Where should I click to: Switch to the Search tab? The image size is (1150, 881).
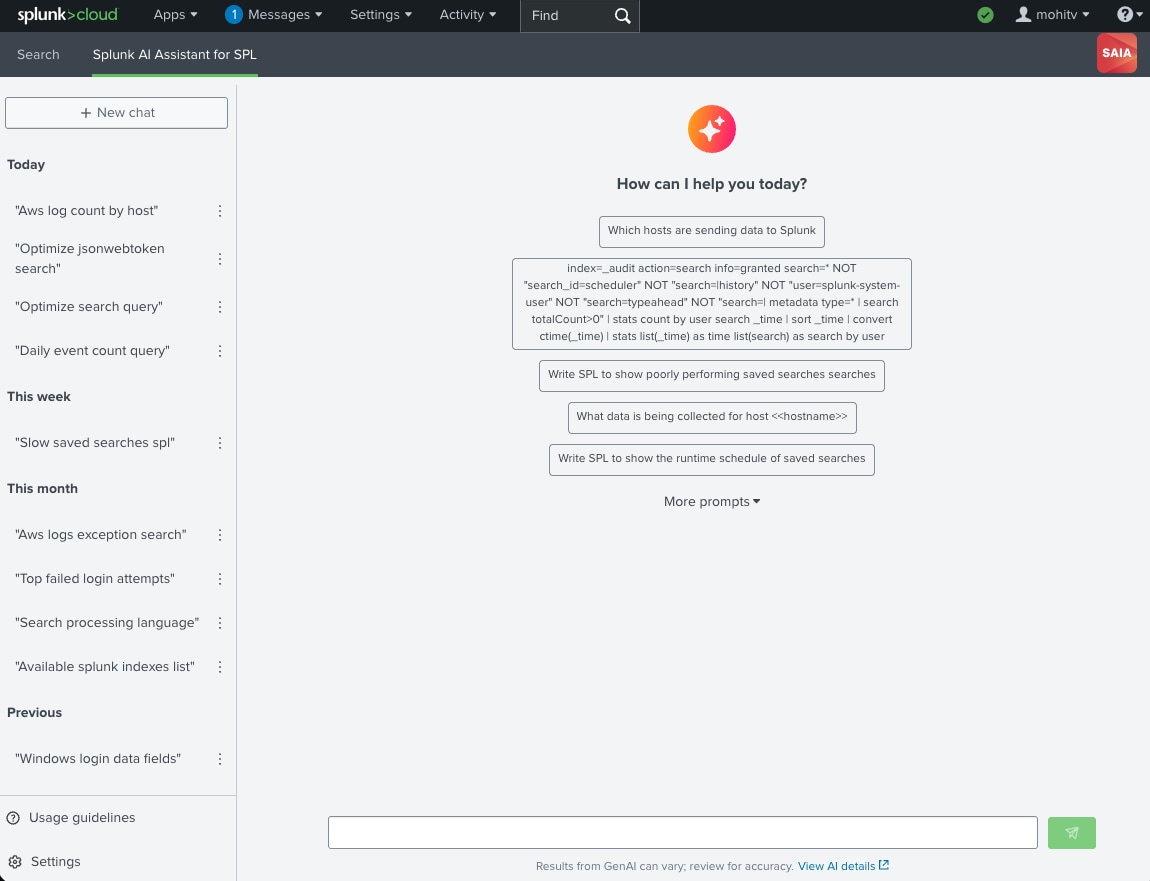38,54
